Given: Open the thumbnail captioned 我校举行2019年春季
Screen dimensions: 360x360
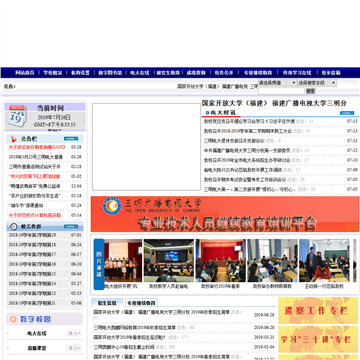Looking at the screenshot, I should click(220, 260).
